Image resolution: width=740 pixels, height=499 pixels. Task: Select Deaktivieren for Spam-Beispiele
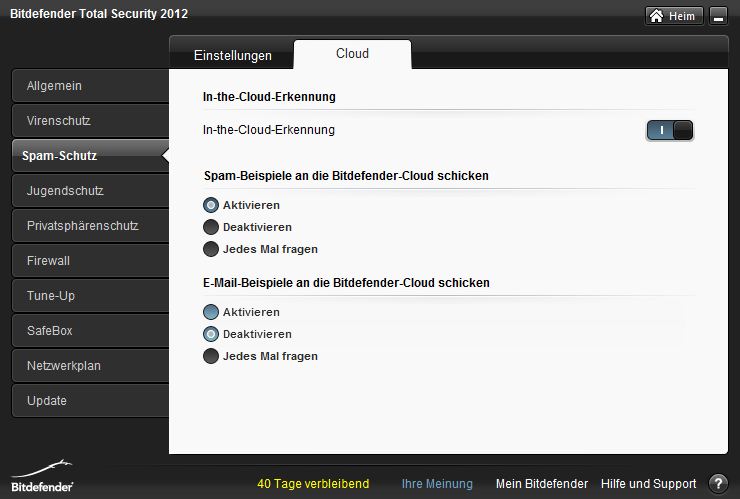pyautogui.click(x=211, y=227)
